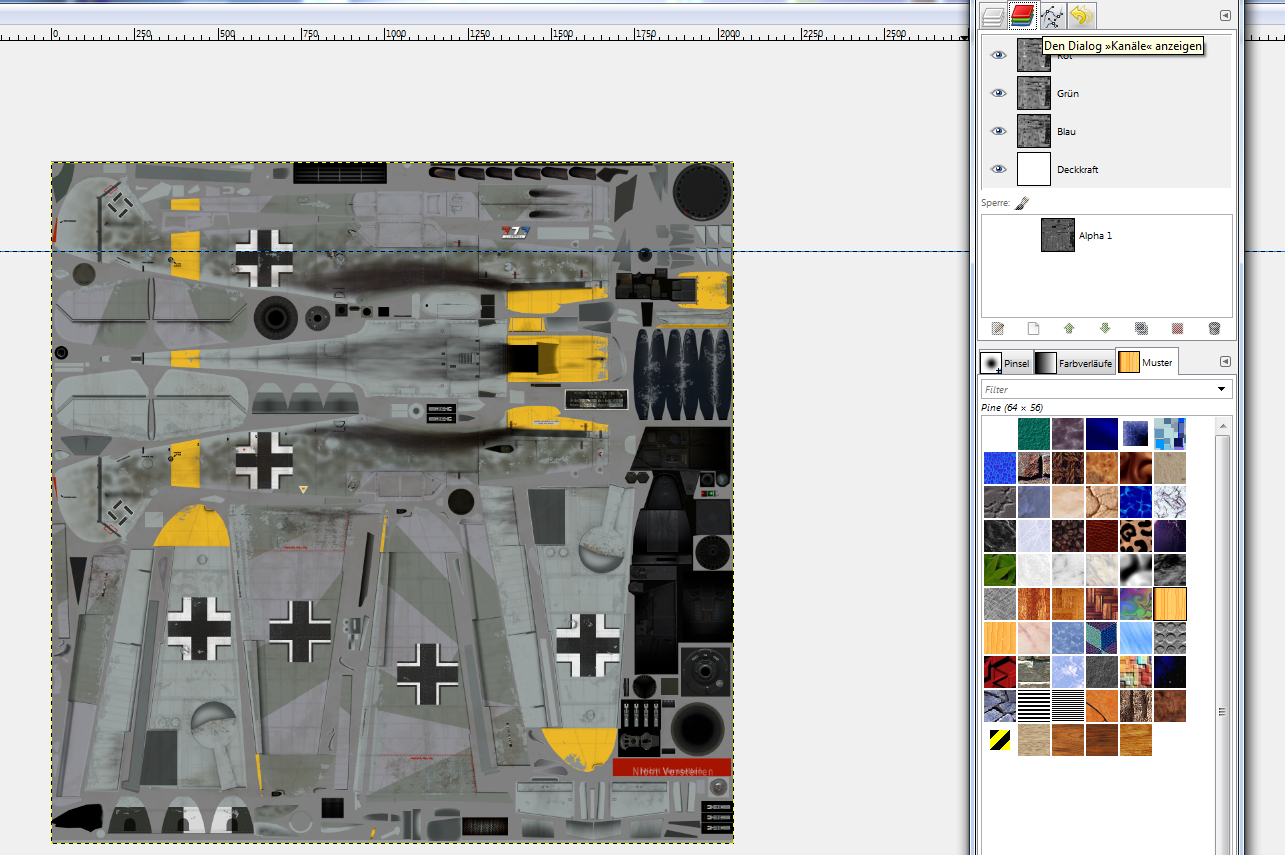
Task: Create a new channel with the page icon
Action: pos(1033,328)
